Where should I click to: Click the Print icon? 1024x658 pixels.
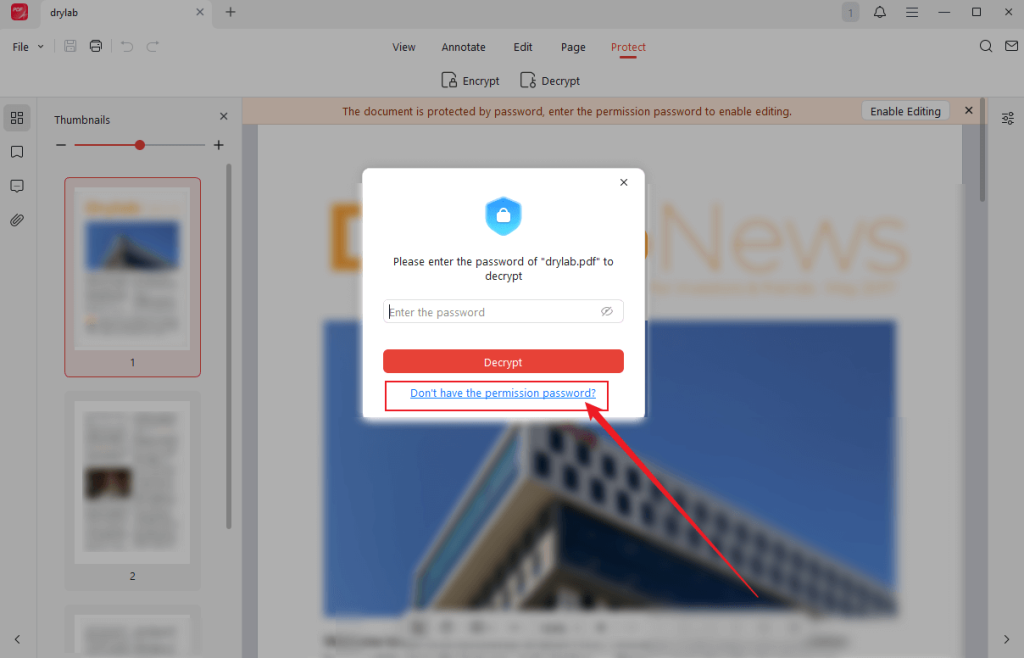coord(95,46)
